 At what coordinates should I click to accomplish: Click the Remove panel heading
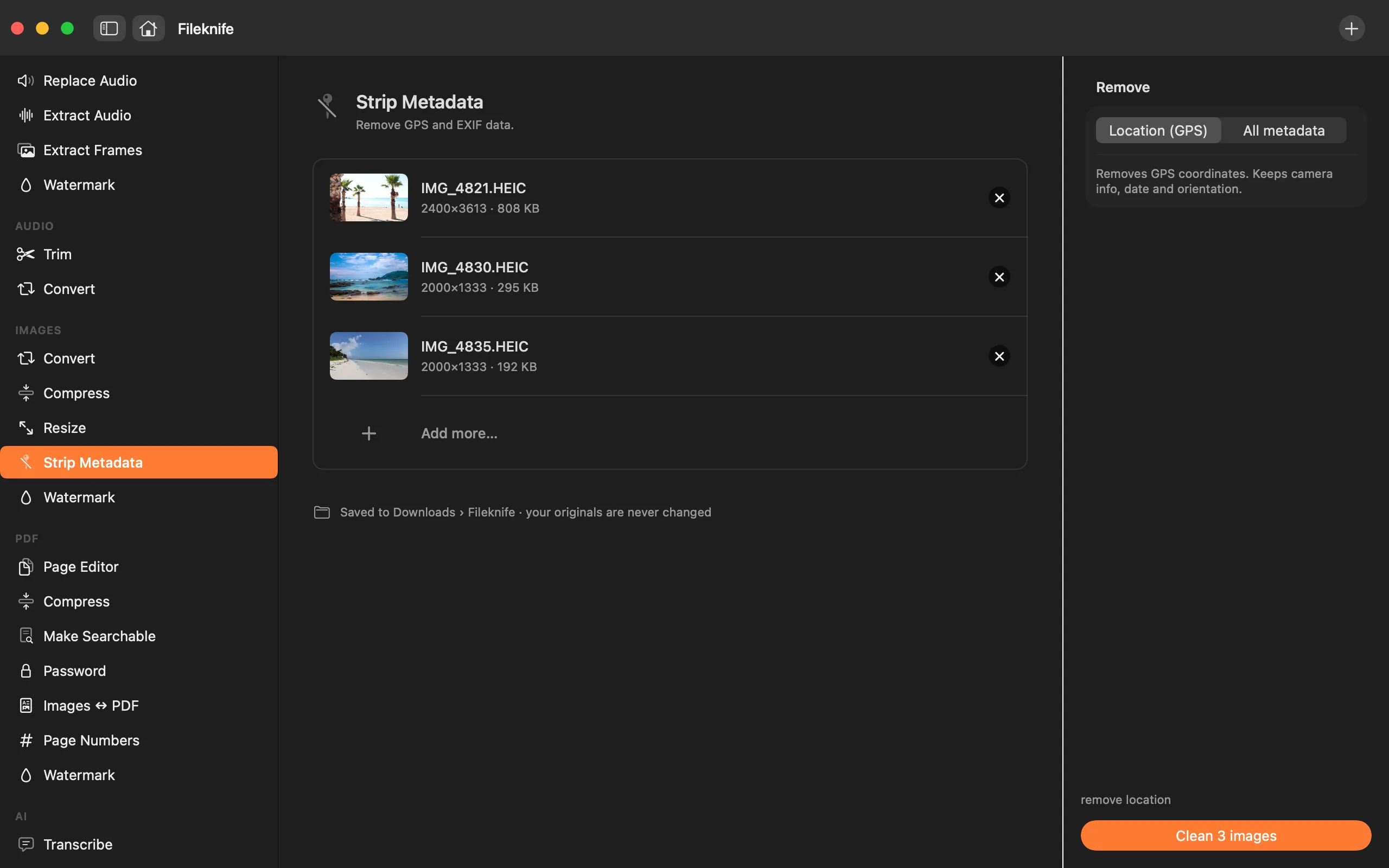[1122, 87]
